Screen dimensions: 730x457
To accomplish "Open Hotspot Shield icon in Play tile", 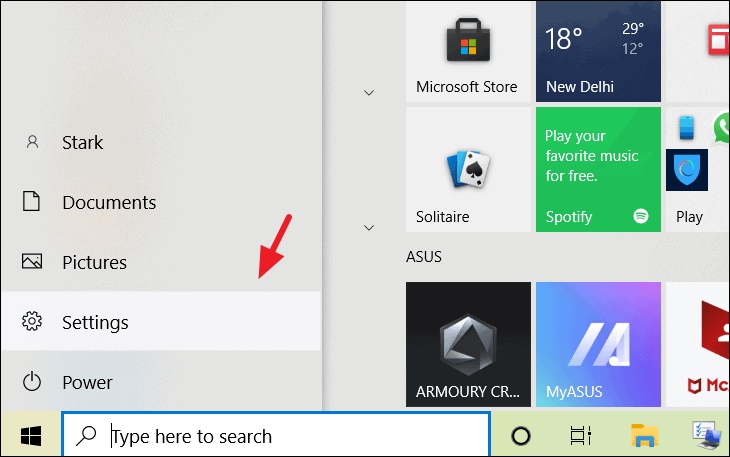I will (x=687, y=170).
